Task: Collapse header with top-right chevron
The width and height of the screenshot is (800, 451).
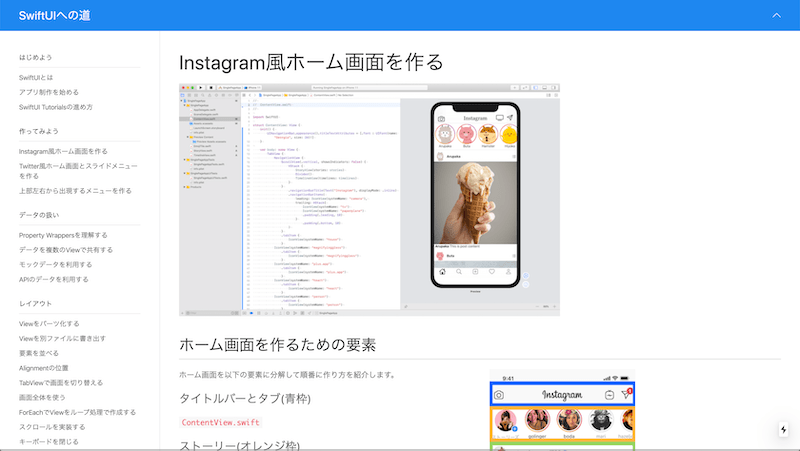Action: pos(777,15)
